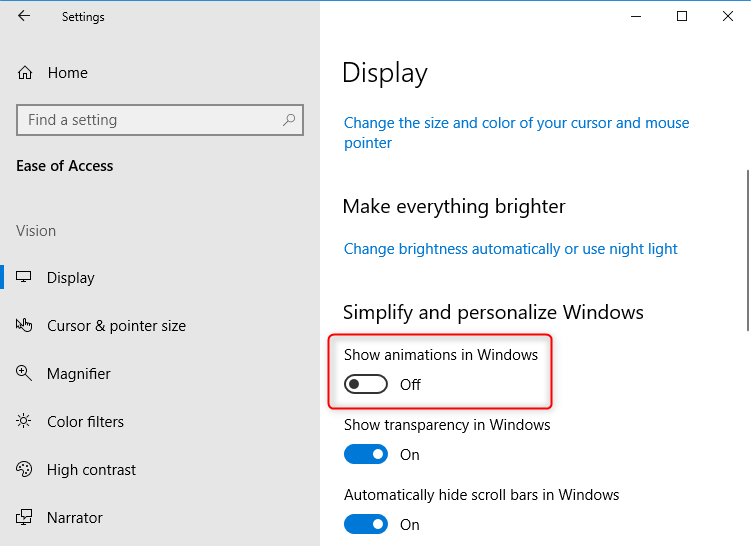Screen dimensions: 751x546
Task: Go to Color filters settings
Action: click(x=86, y=422)
